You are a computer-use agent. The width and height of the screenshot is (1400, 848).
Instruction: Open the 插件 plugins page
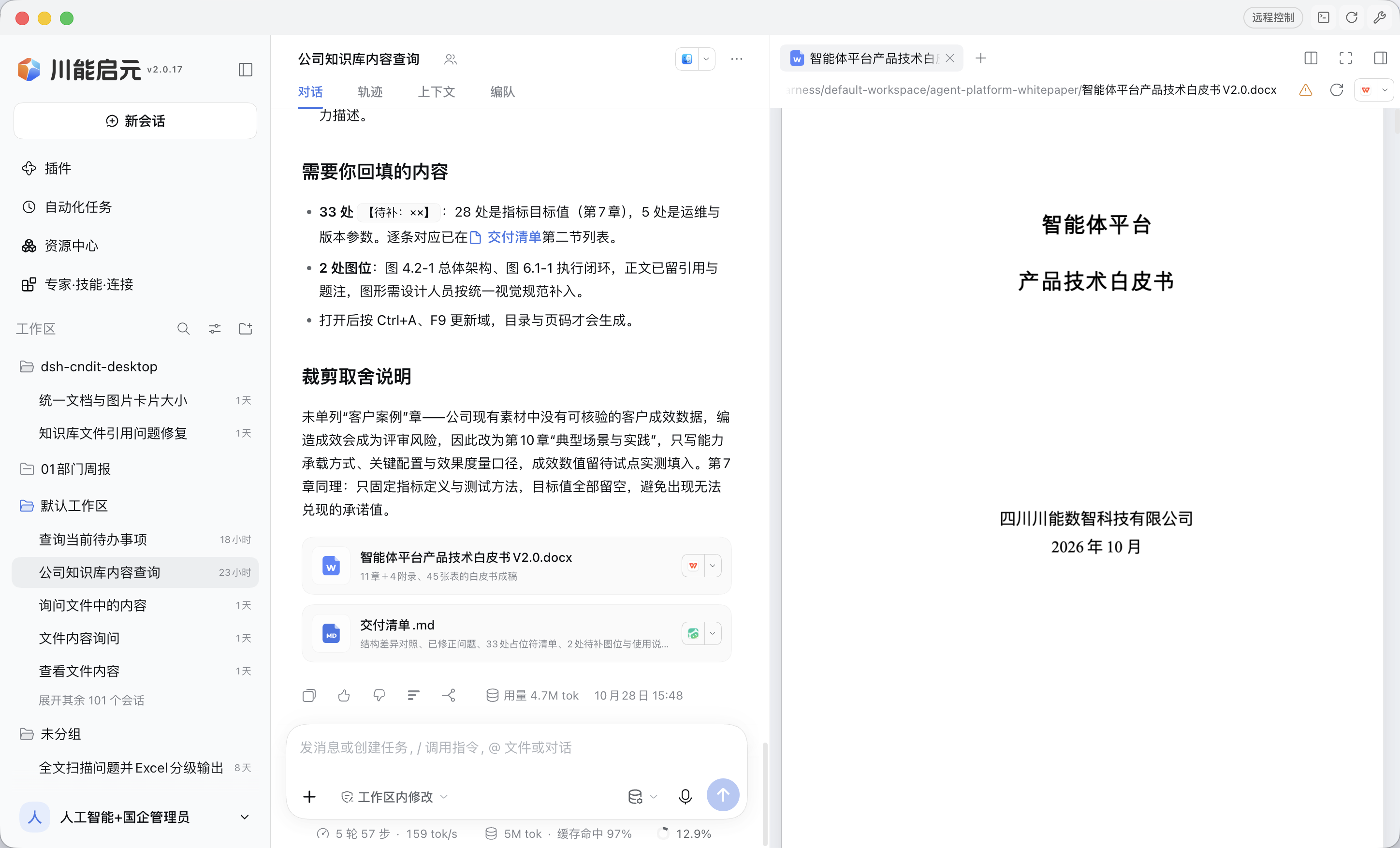tap(135, 168)
